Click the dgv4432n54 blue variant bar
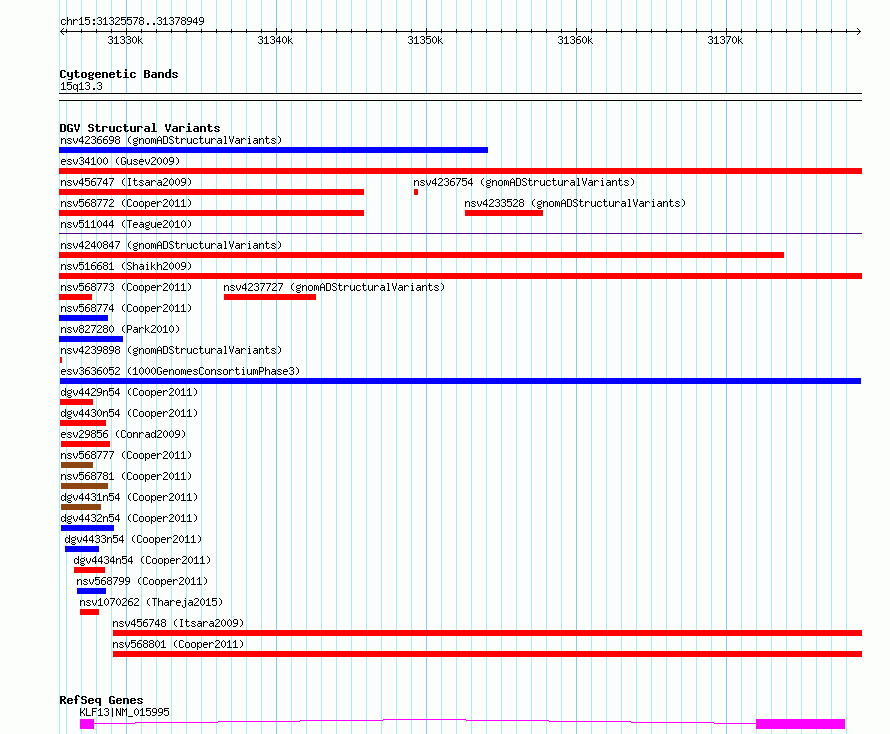Image resolution: width=890 pixels, height=734 pixels. [x=87, y=528]
